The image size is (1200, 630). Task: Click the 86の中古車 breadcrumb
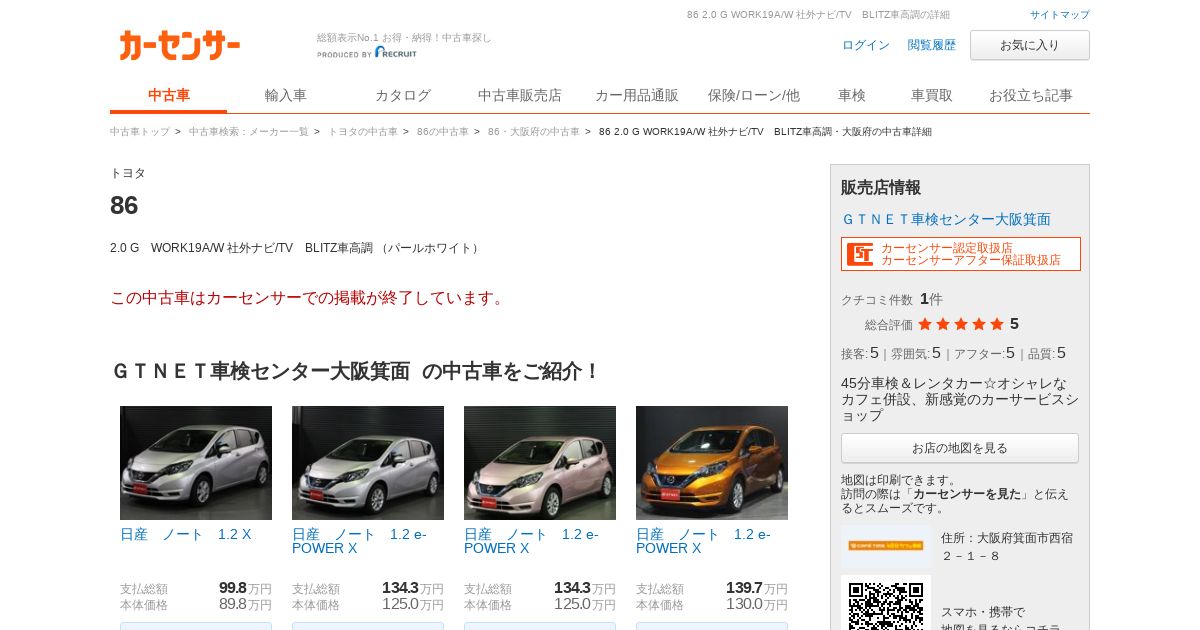coord(443,132)
